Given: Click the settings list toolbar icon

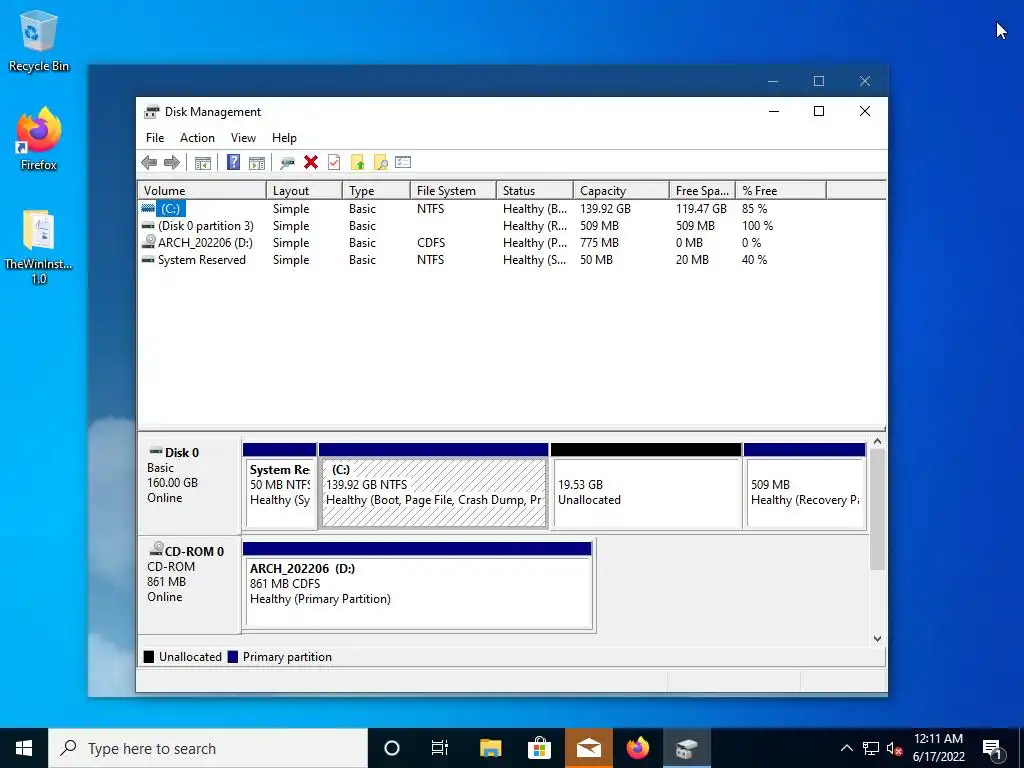Looking at the screenshot, I should click(x=403, y=162).
